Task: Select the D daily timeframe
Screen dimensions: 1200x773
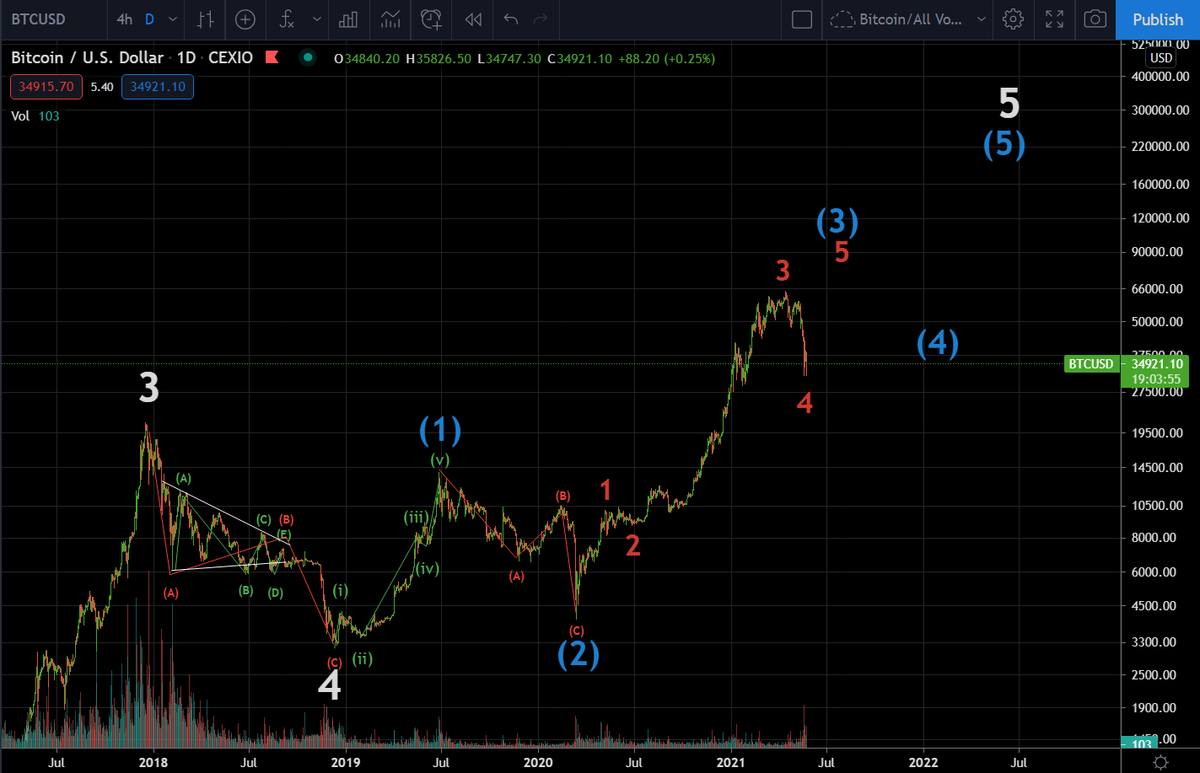Action: [x=149, y=19]
